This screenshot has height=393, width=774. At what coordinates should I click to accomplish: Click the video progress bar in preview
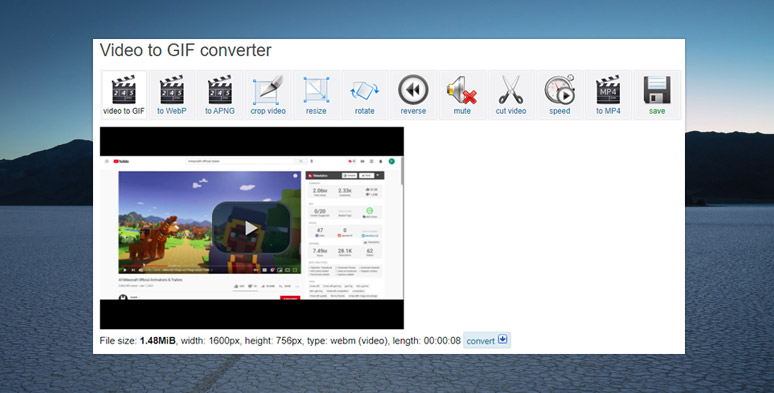point(210,266)
